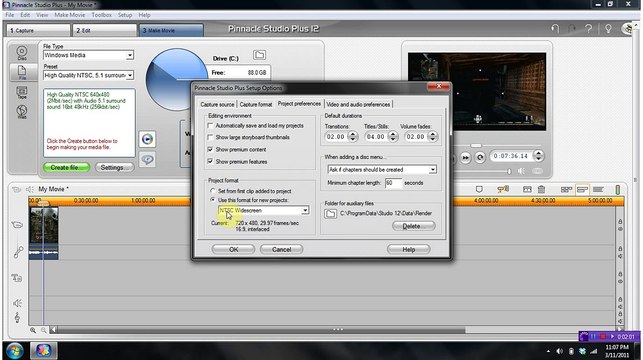Image resolution: width=643 pixels, height=360 pixels.
Task: Click the Windows Start orb
Action: [x=15, y=351]
